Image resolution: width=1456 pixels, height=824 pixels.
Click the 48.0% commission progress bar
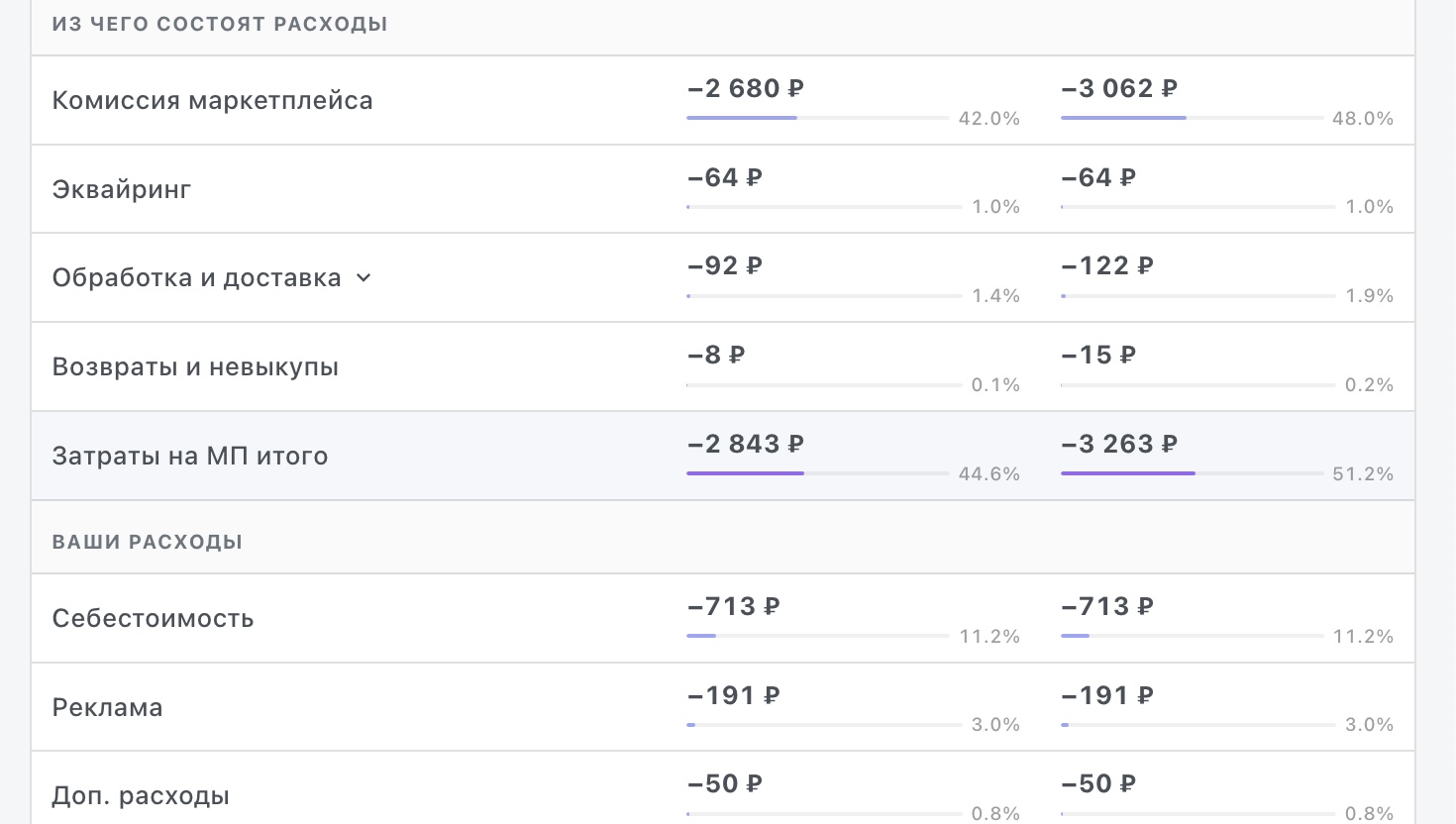coord(1192,118)
